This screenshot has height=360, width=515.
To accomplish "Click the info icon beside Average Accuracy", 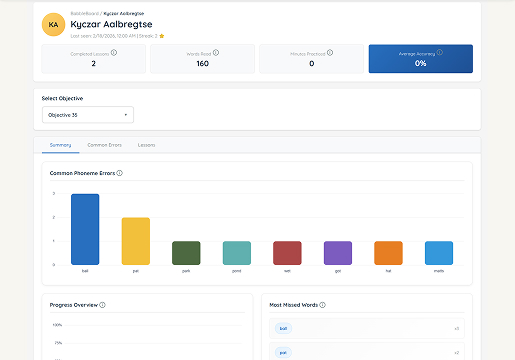I will pos(440,52).
